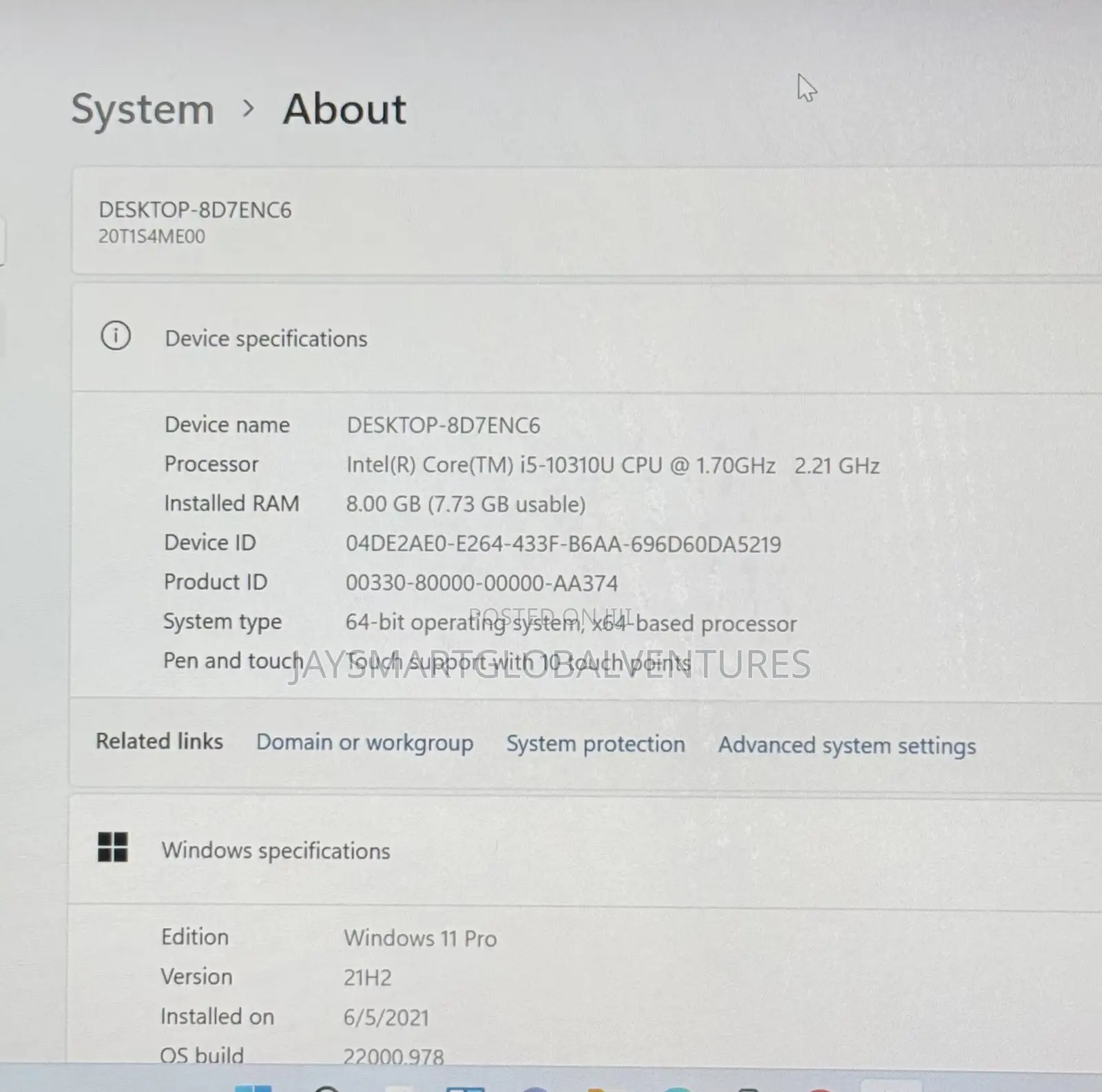Select the Device ID value 04DE2AE0-E264-433F

(563, 544)
